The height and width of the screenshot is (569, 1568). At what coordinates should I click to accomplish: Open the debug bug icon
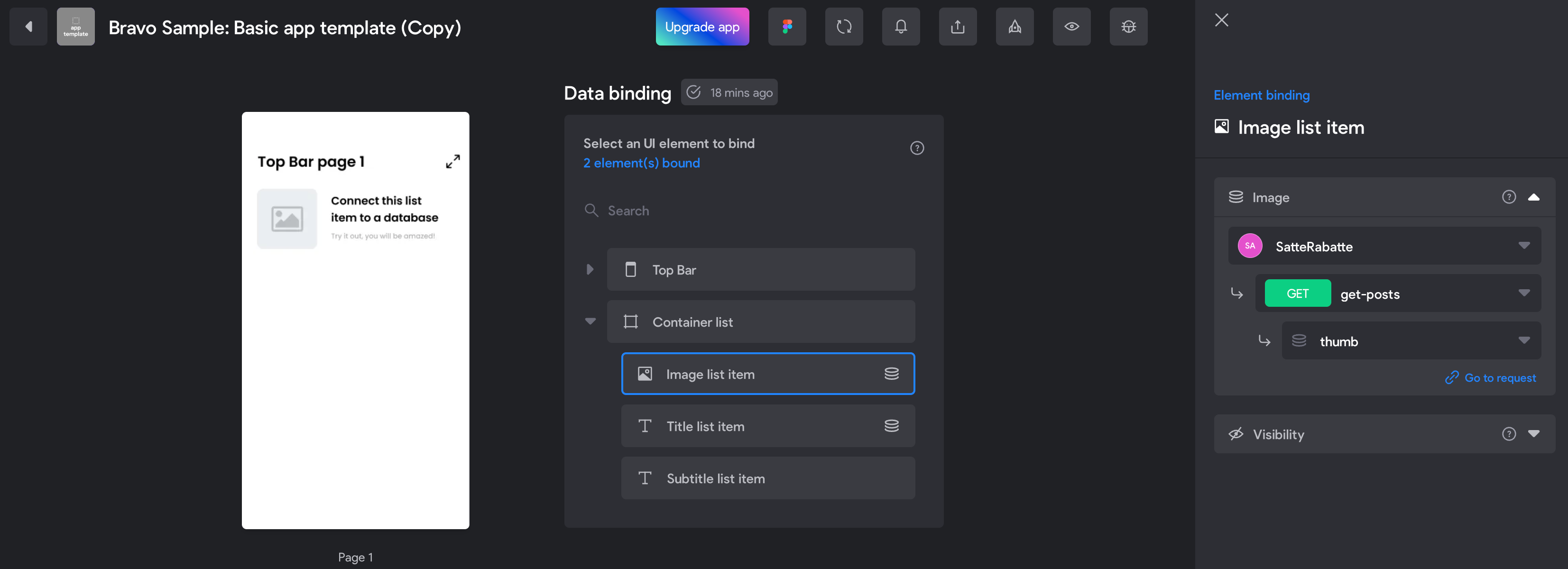pos(1128,27)
